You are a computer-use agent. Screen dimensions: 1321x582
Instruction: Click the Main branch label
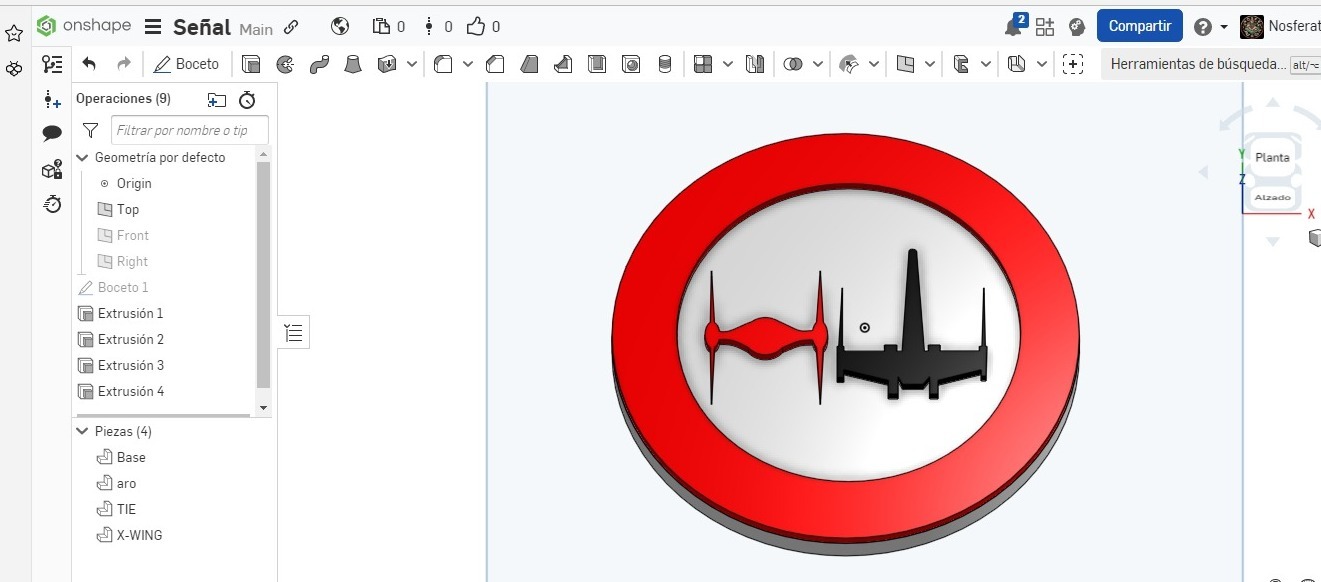(256, 29)
